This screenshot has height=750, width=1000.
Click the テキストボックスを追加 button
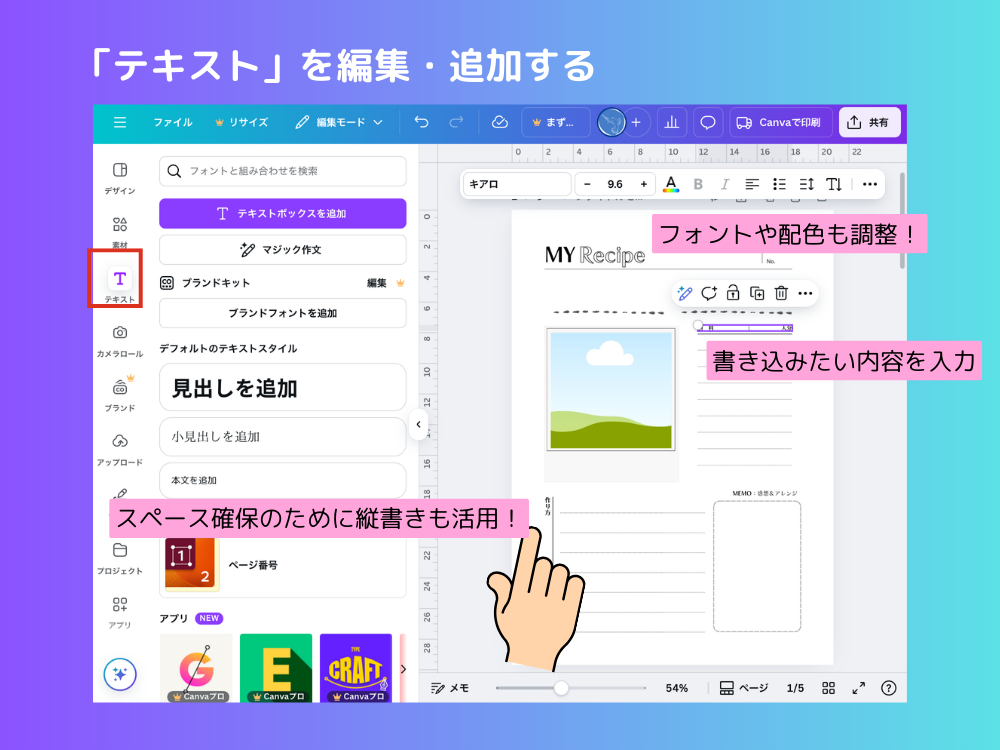pos(282,213)
